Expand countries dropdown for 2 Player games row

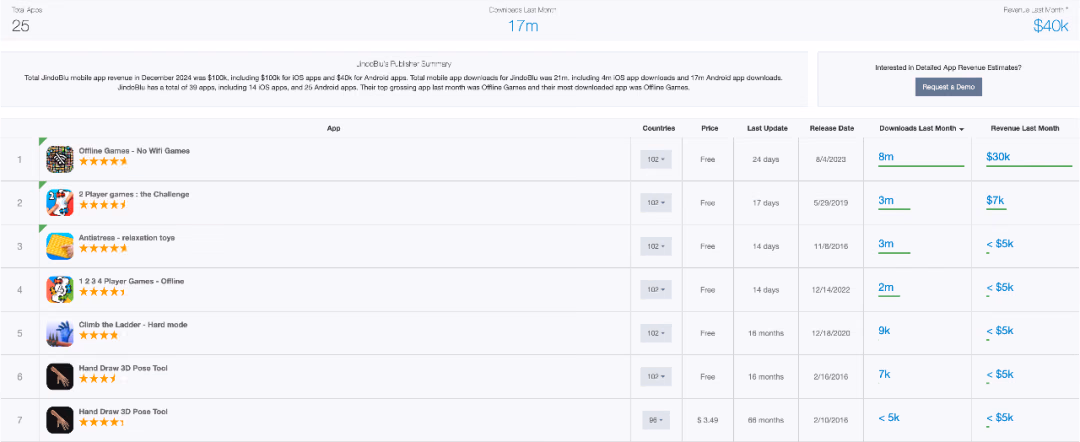click(x=656, y=202)
